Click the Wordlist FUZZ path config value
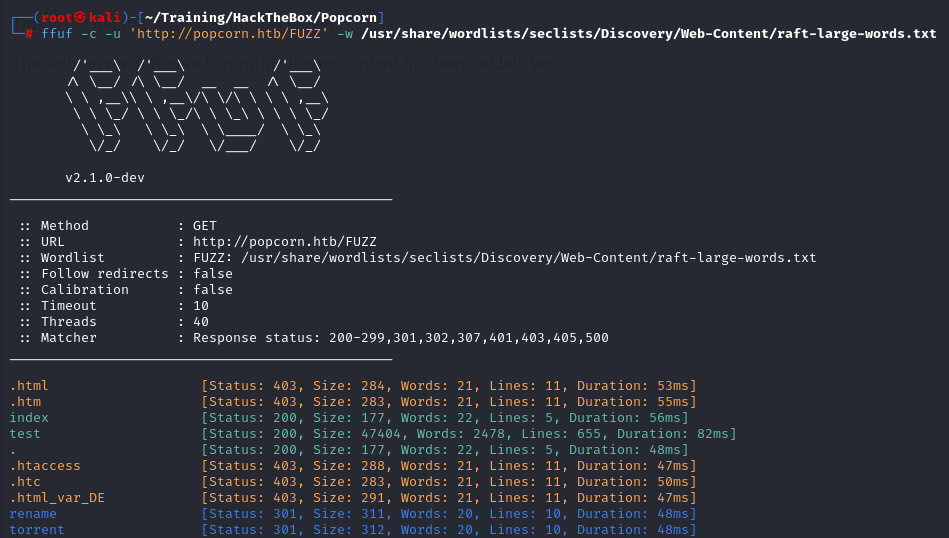 pos(504,258)
